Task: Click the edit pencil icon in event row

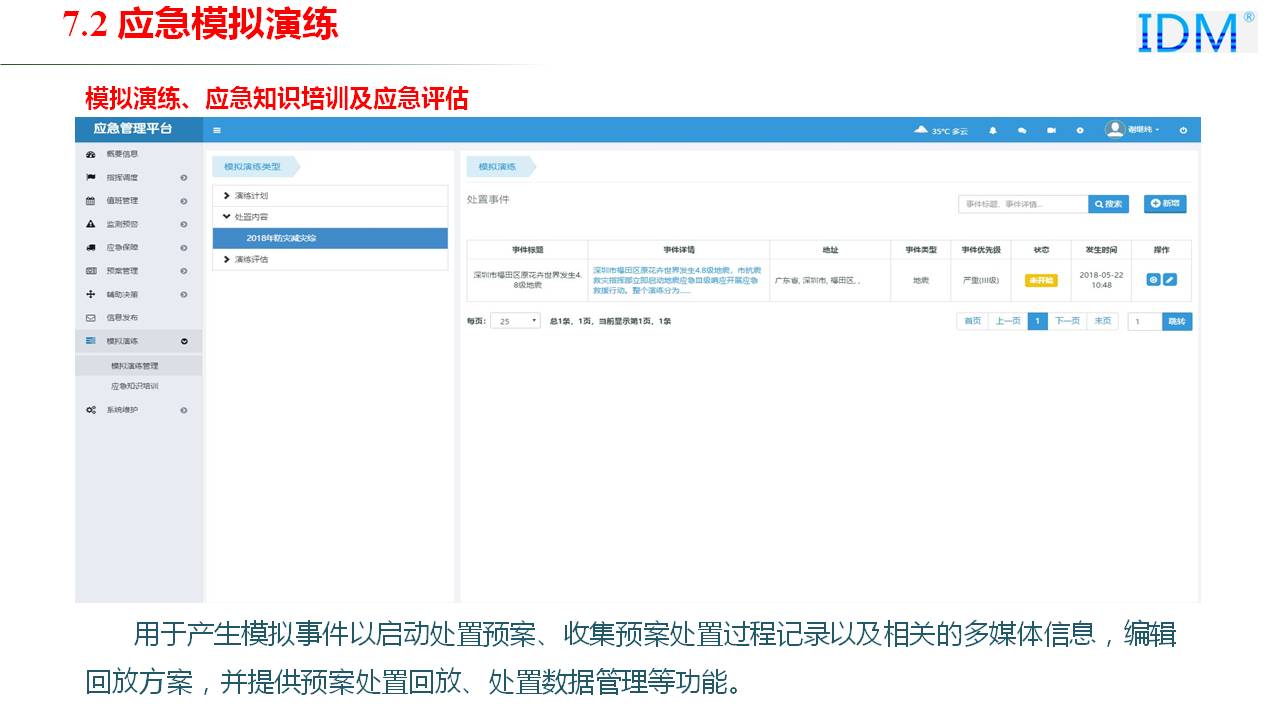Action: 1170,280
